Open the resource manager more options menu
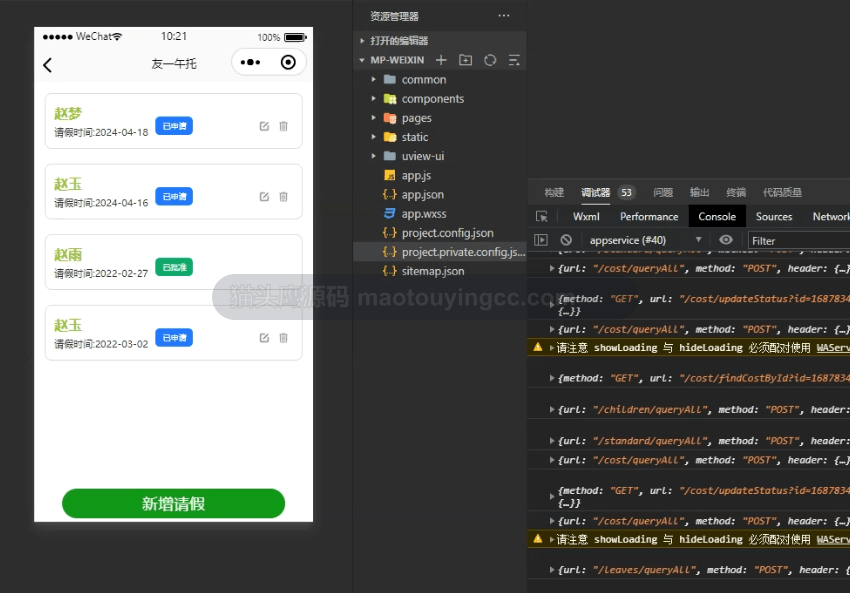Screen dimensions: 850x593 504,16
